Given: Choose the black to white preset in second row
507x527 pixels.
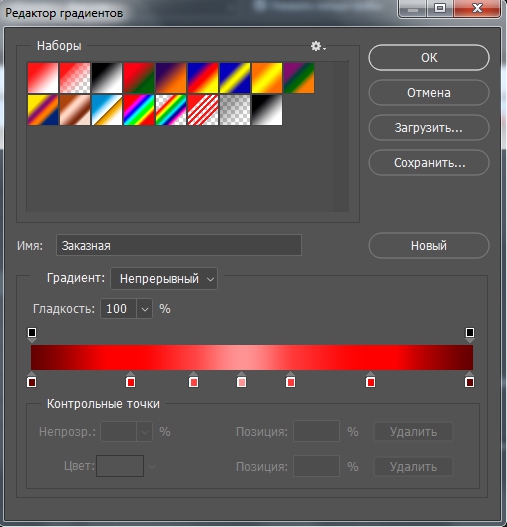Looking at the screenshot, I should click(267, 110).
